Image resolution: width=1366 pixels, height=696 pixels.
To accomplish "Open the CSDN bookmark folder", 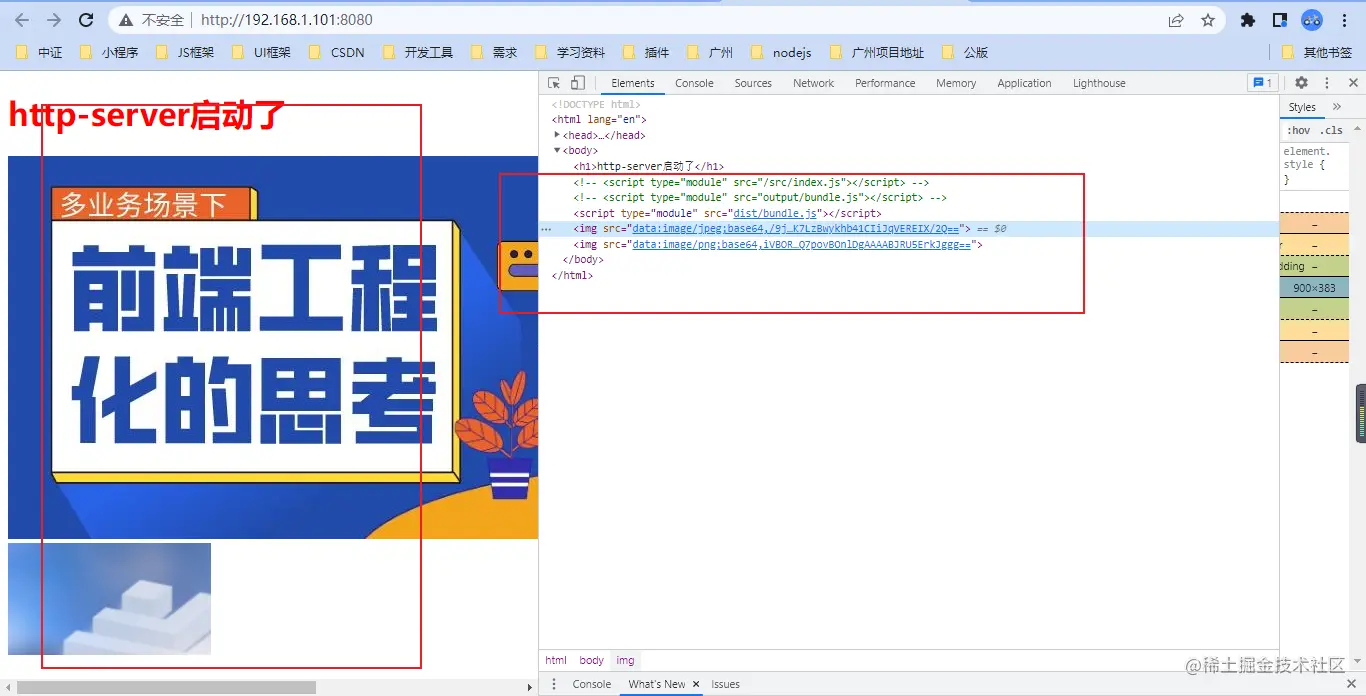I will 337,52.
